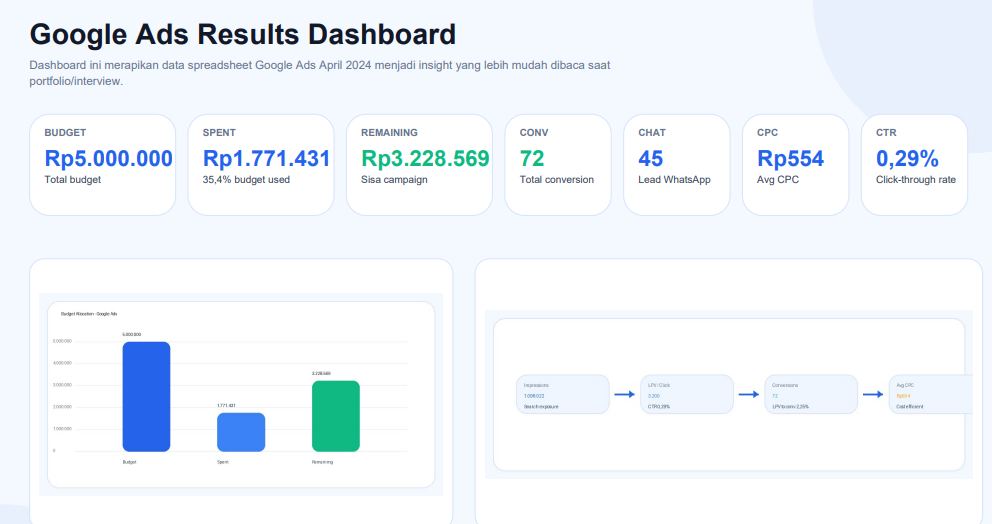The width and height of the screenshot is (992, 524).
Task: Select the LPV / Click funnel node
Action: point(687,394)
